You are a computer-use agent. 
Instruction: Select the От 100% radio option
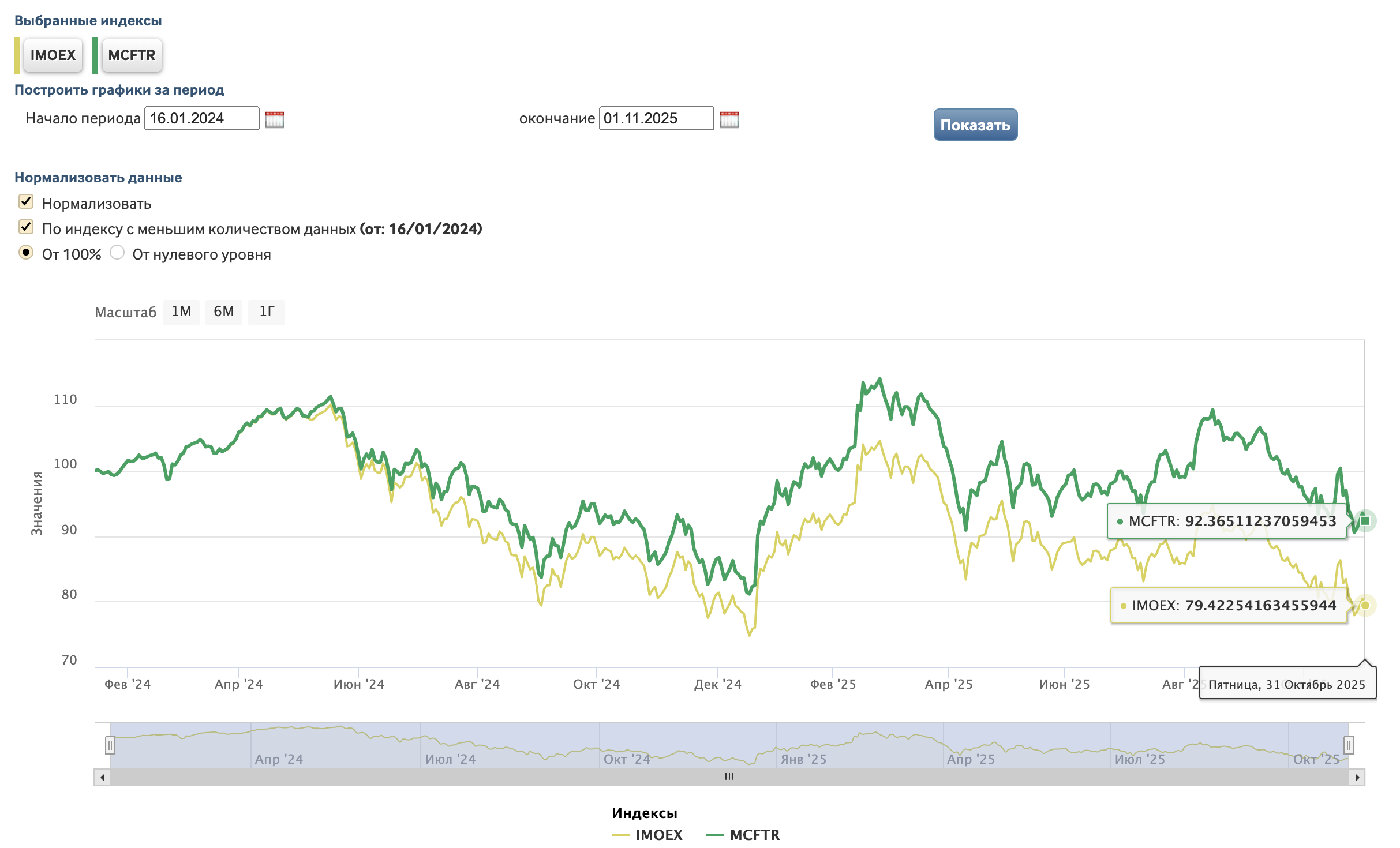pyautogui.click(x=26, y=253)
